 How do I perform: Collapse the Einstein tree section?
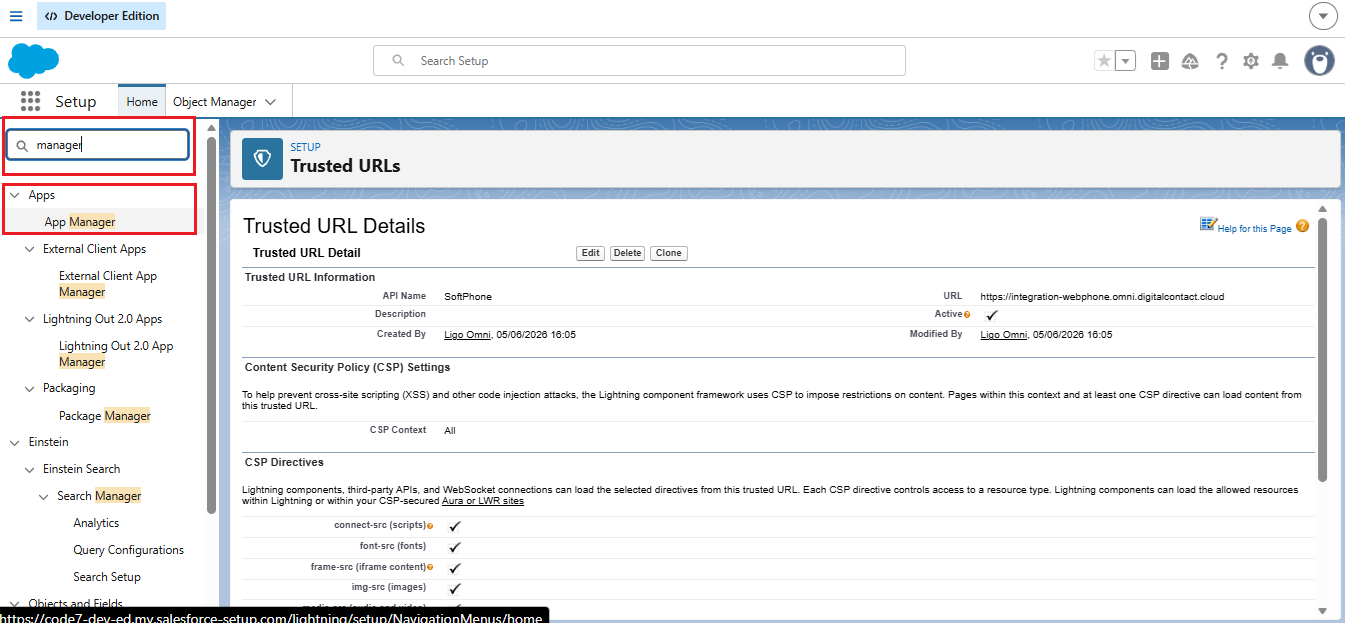pyautogui.click(x=14, y=442)
